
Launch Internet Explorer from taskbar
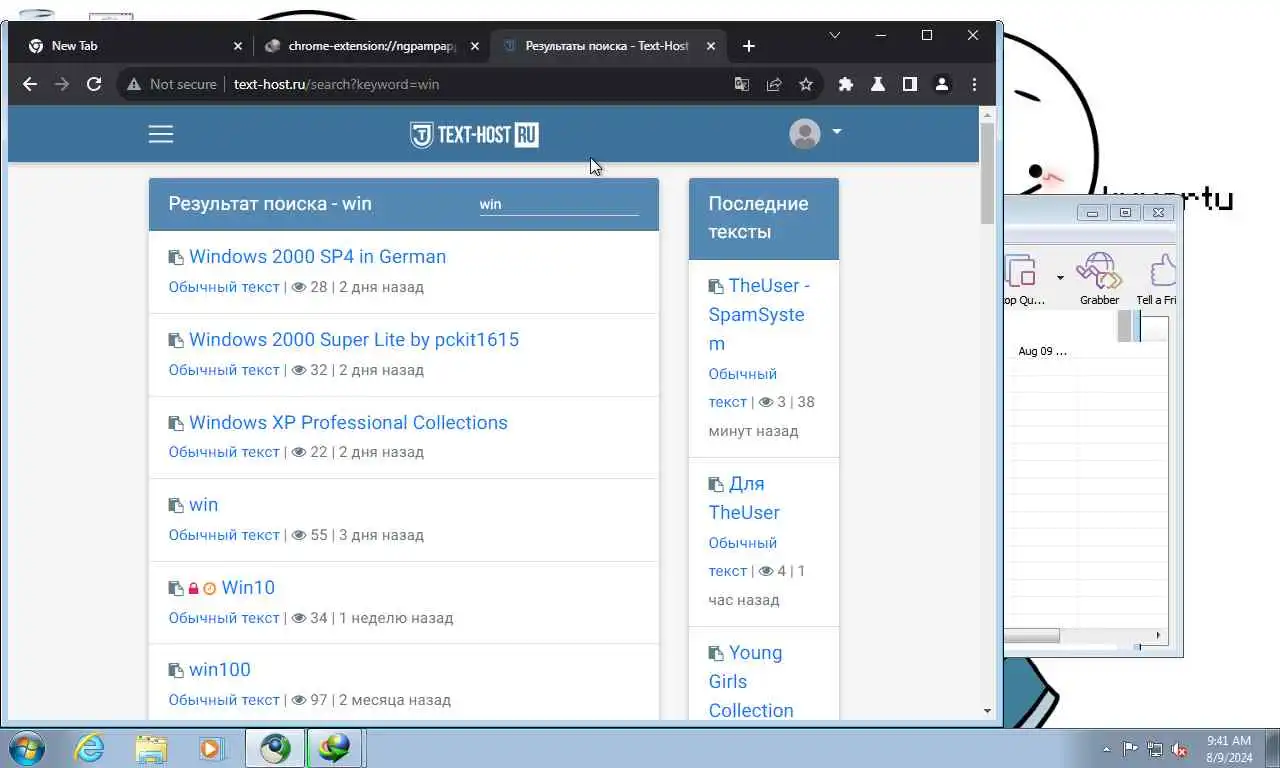[89, 748]
